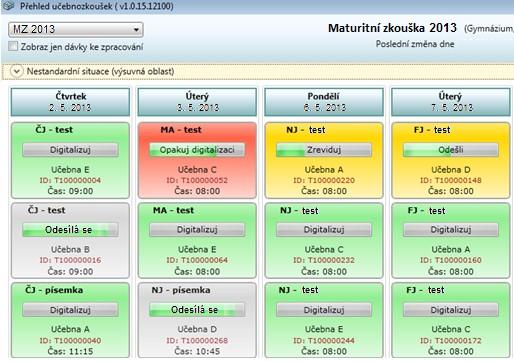Click Digitalizuj for NJ test Učebna E

pyautogui.click(x=324, y=310)
